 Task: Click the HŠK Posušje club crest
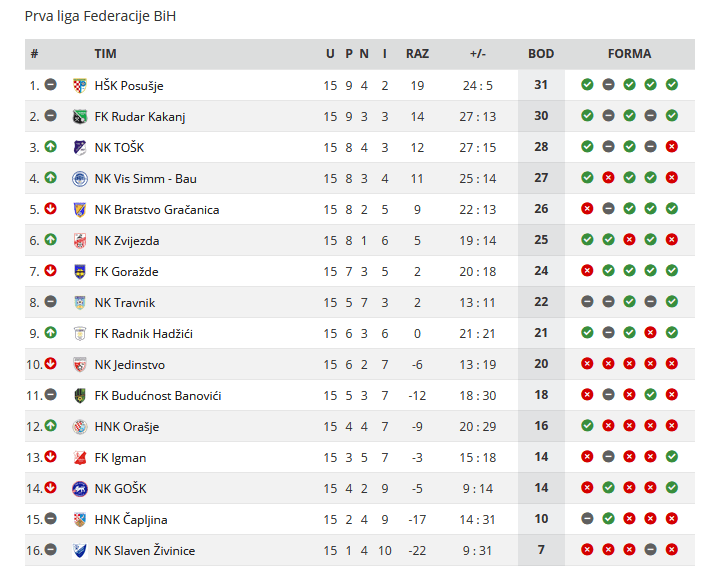coord(80,85)
